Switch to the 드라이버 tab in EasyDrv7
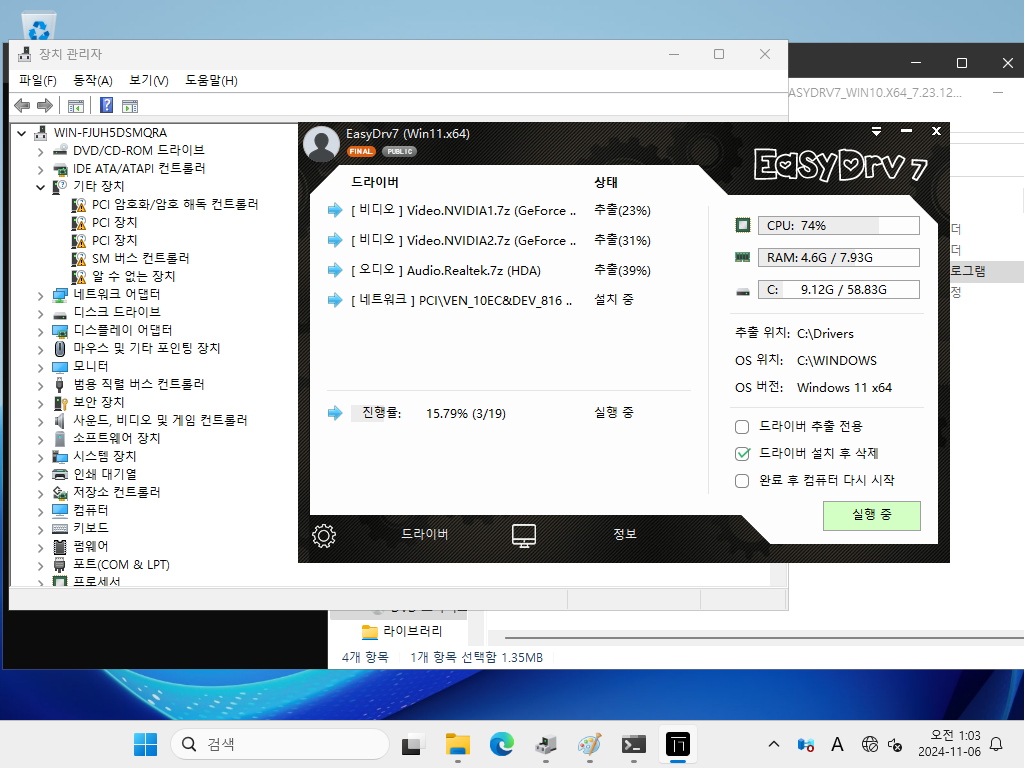This screenshot has height=770, width=1025. [425, 534]
